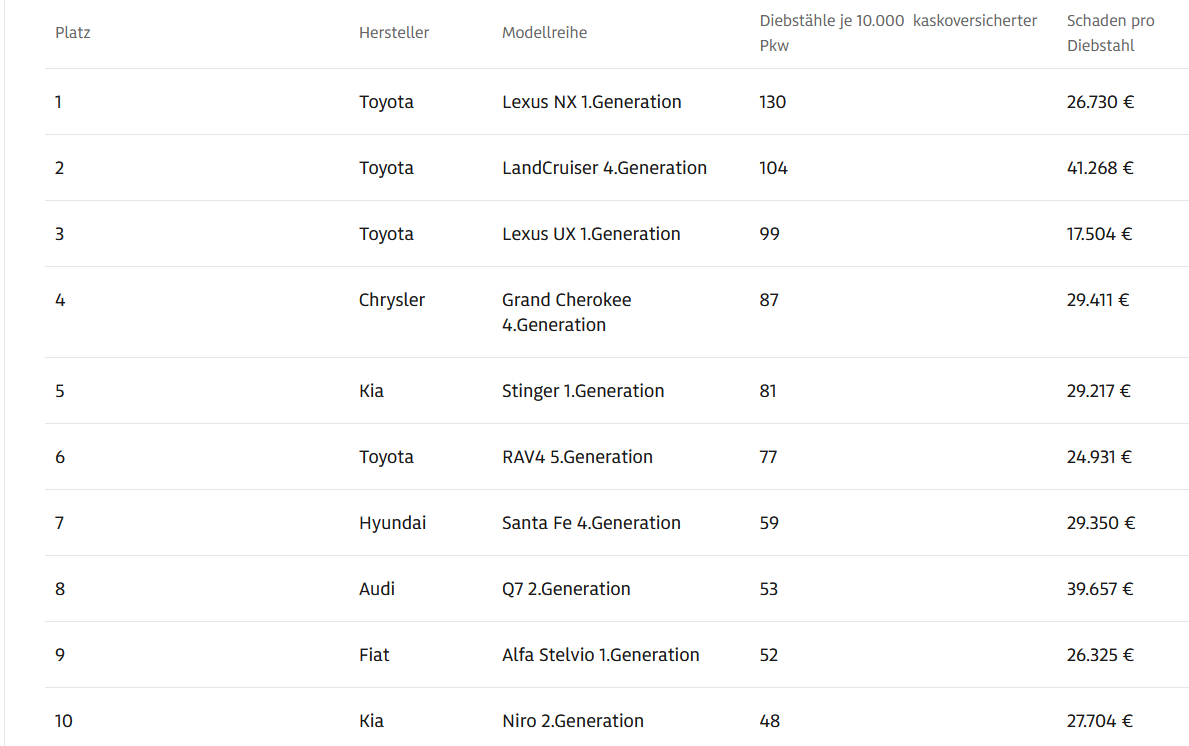
Task: Click the 'Diebstähle je 10.000 kaskoversicherter Pkw' header
Action: (898, 33)
